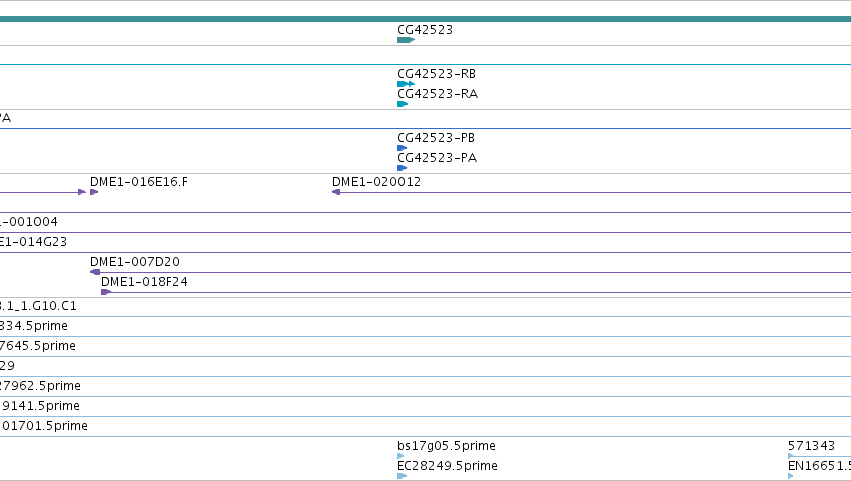
Task: Click the bs17g05.5prime EST glyph
Action: pyautogui.click(x=401, y=456)
